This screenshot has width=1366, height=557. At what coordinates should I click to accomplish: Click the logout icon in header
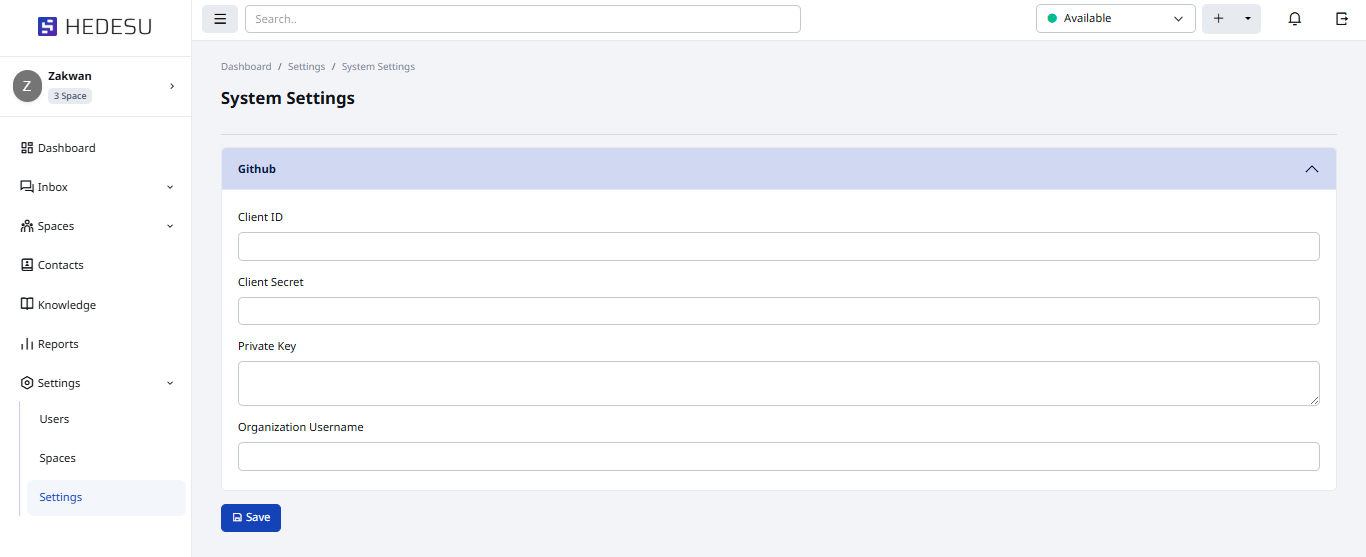[x=1342, y=19]
